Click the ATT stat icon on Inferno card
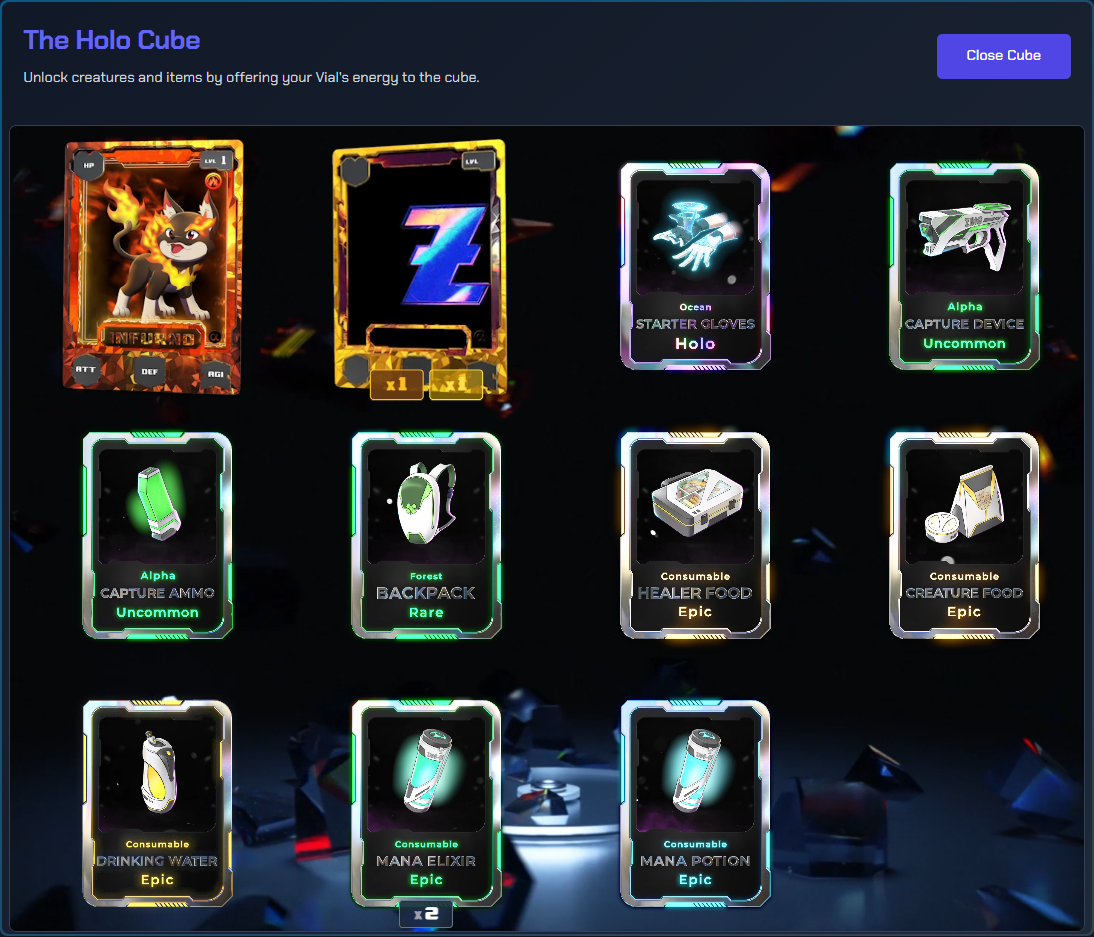Screen dimensions: 1094x937 tap(85, 369)
